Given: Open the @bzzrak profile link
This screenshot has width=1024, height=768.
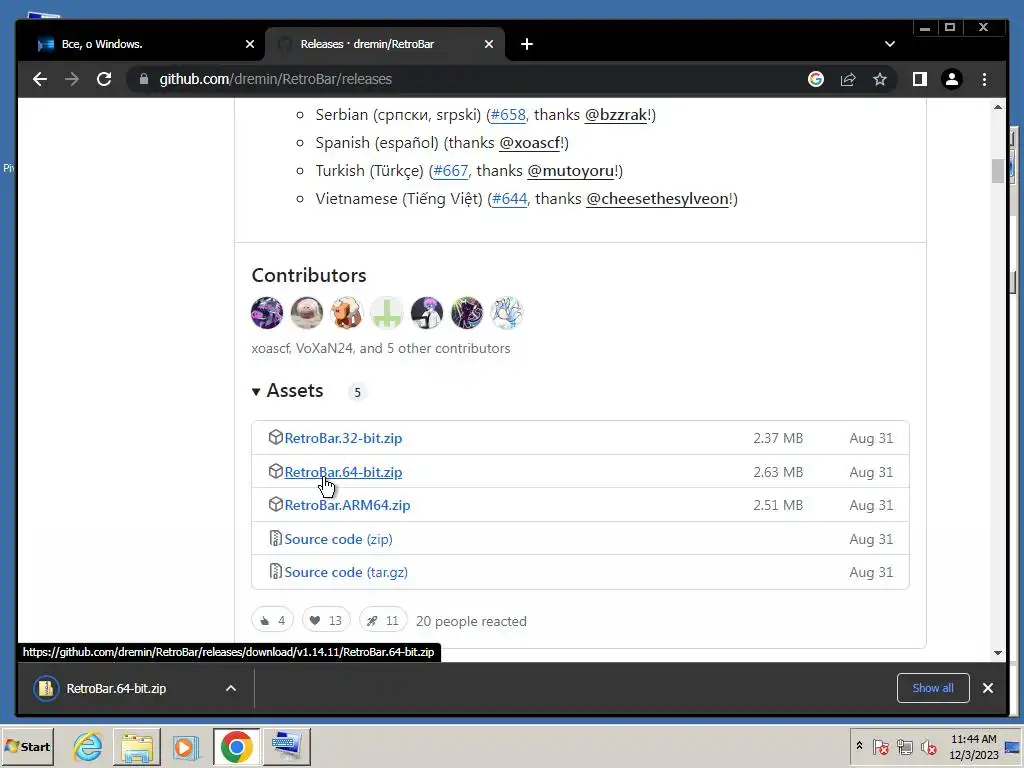Looking at the screenshot, I should [x=615, y=115].
